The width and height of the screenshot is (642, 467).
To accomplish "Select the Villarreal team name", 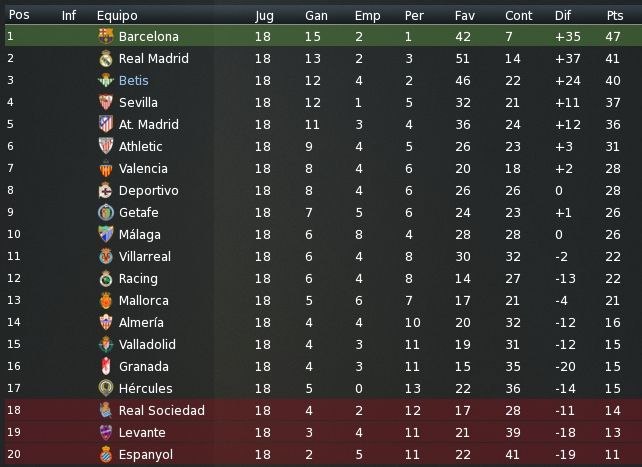I will 145,257.
